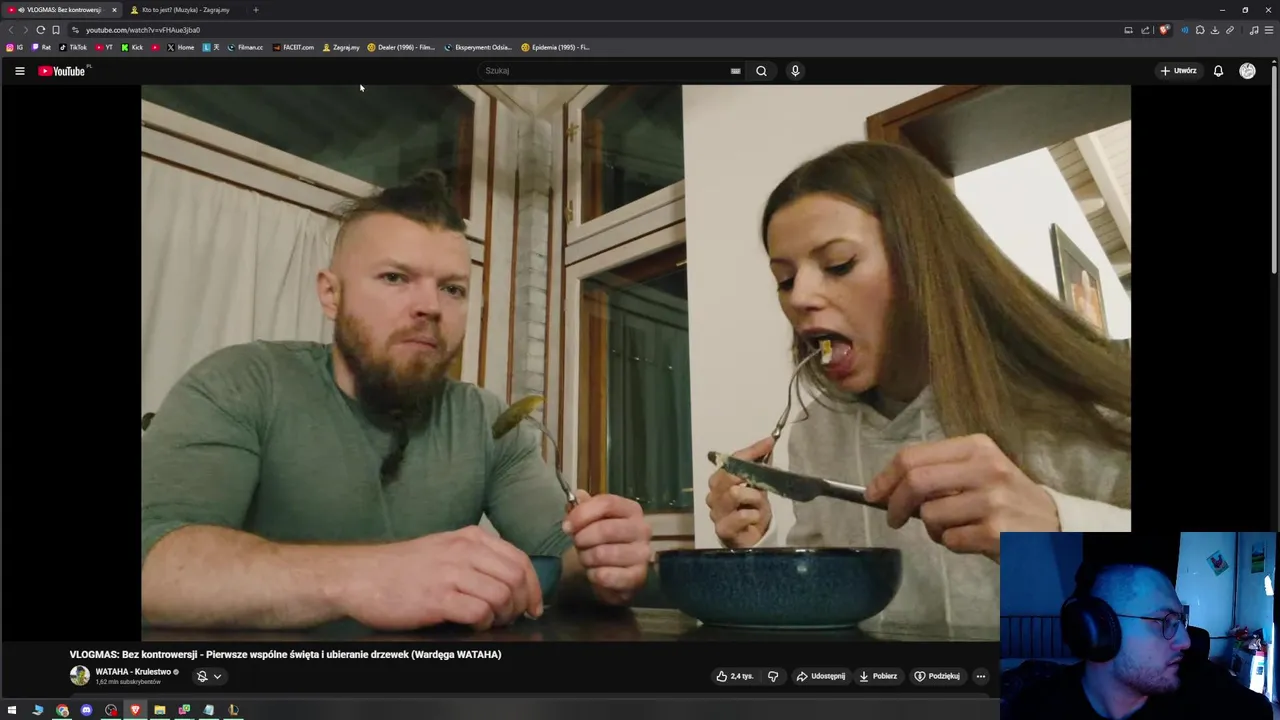
Task: Open the IG bookmark
Action: pyautogui.click(x=15, y=47)
